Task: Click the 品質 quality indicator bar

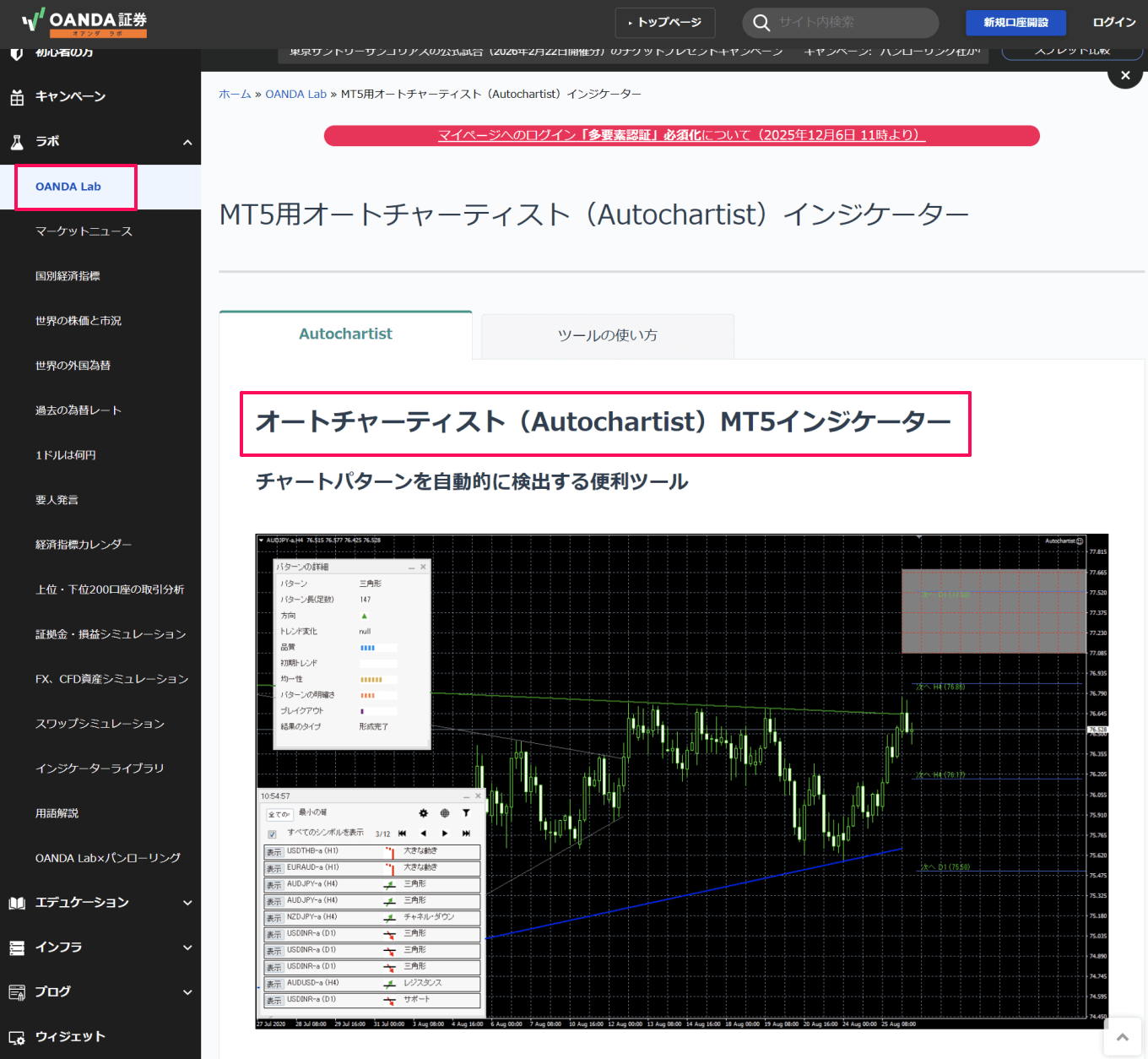Action: point(376,647)
